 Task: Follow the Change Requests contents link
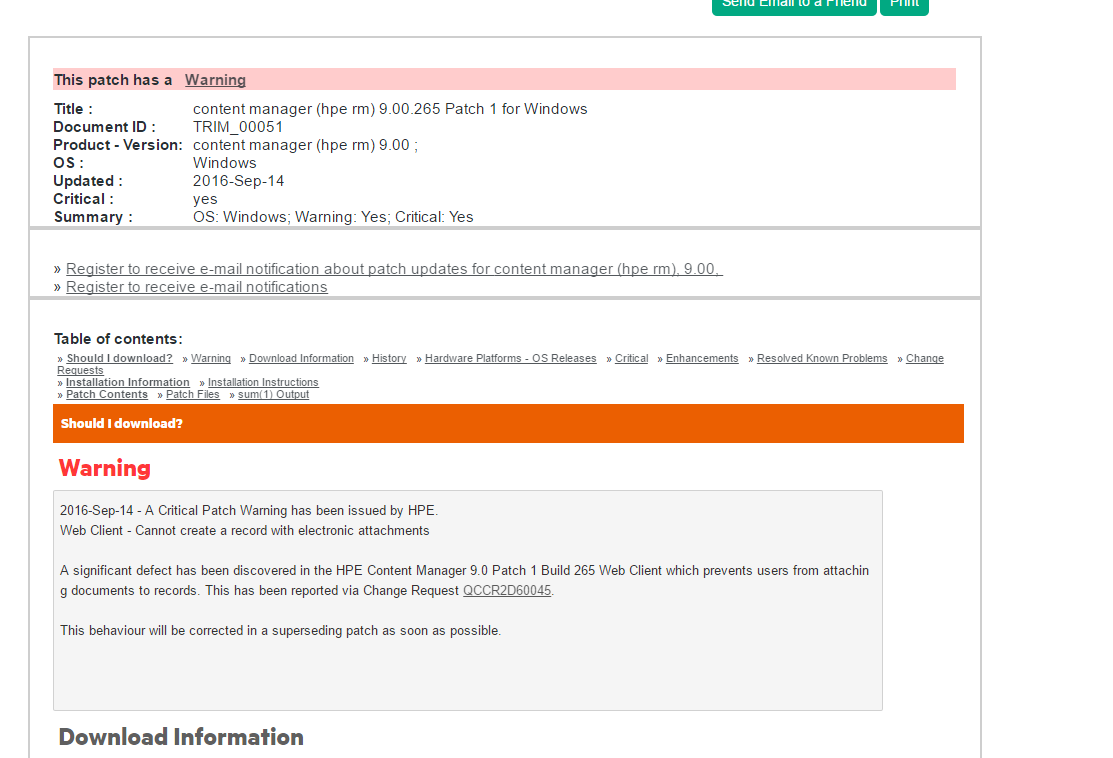pyautogui.click(x=925, y=358)
